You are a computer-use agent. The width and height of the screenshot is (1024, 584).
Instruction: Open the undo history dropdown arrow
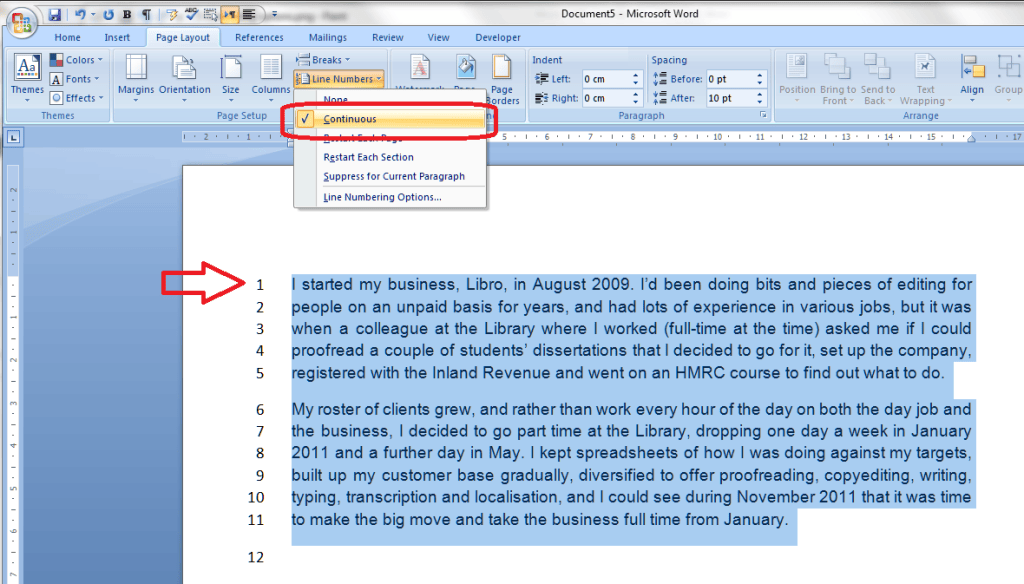93,14
